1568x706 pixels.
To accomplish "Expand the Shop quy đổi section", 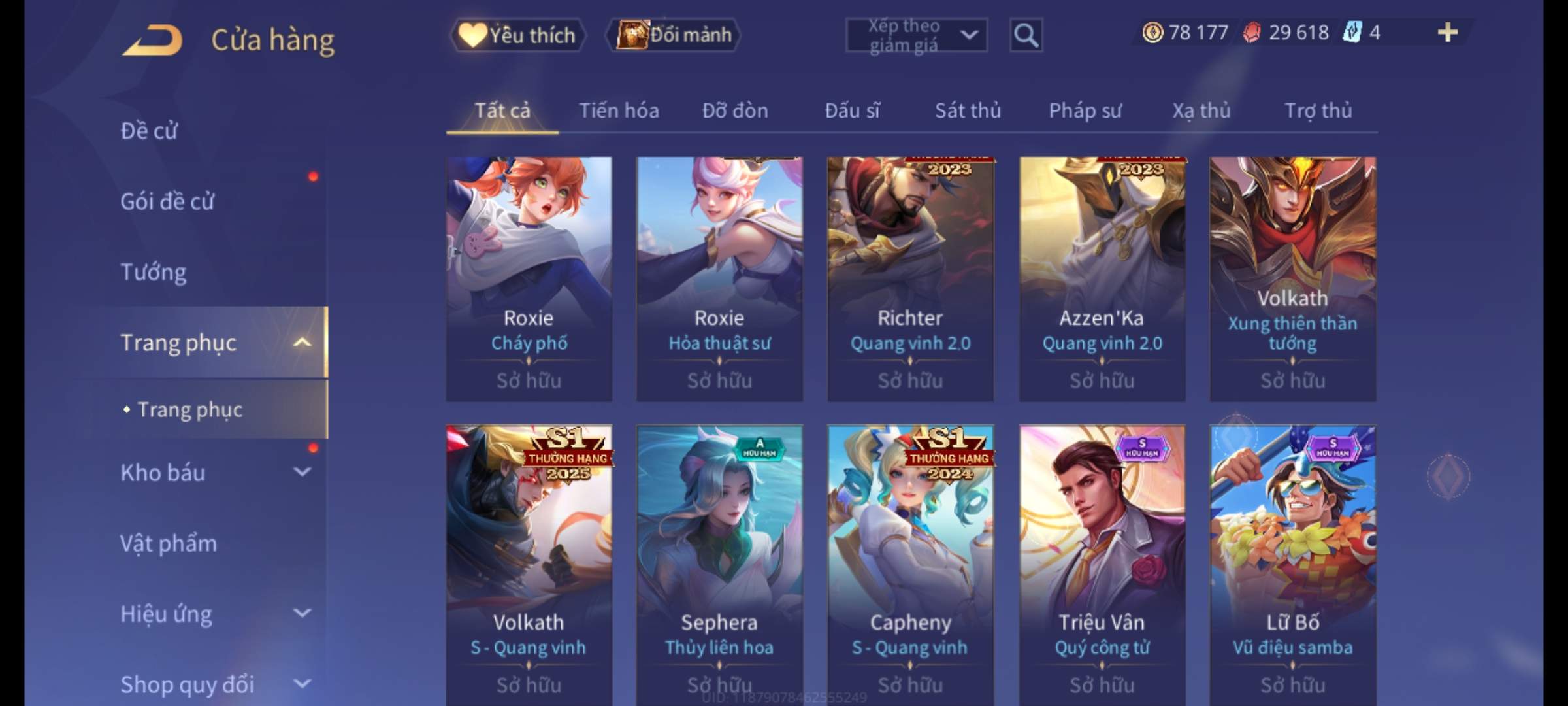I will point(302,684).
